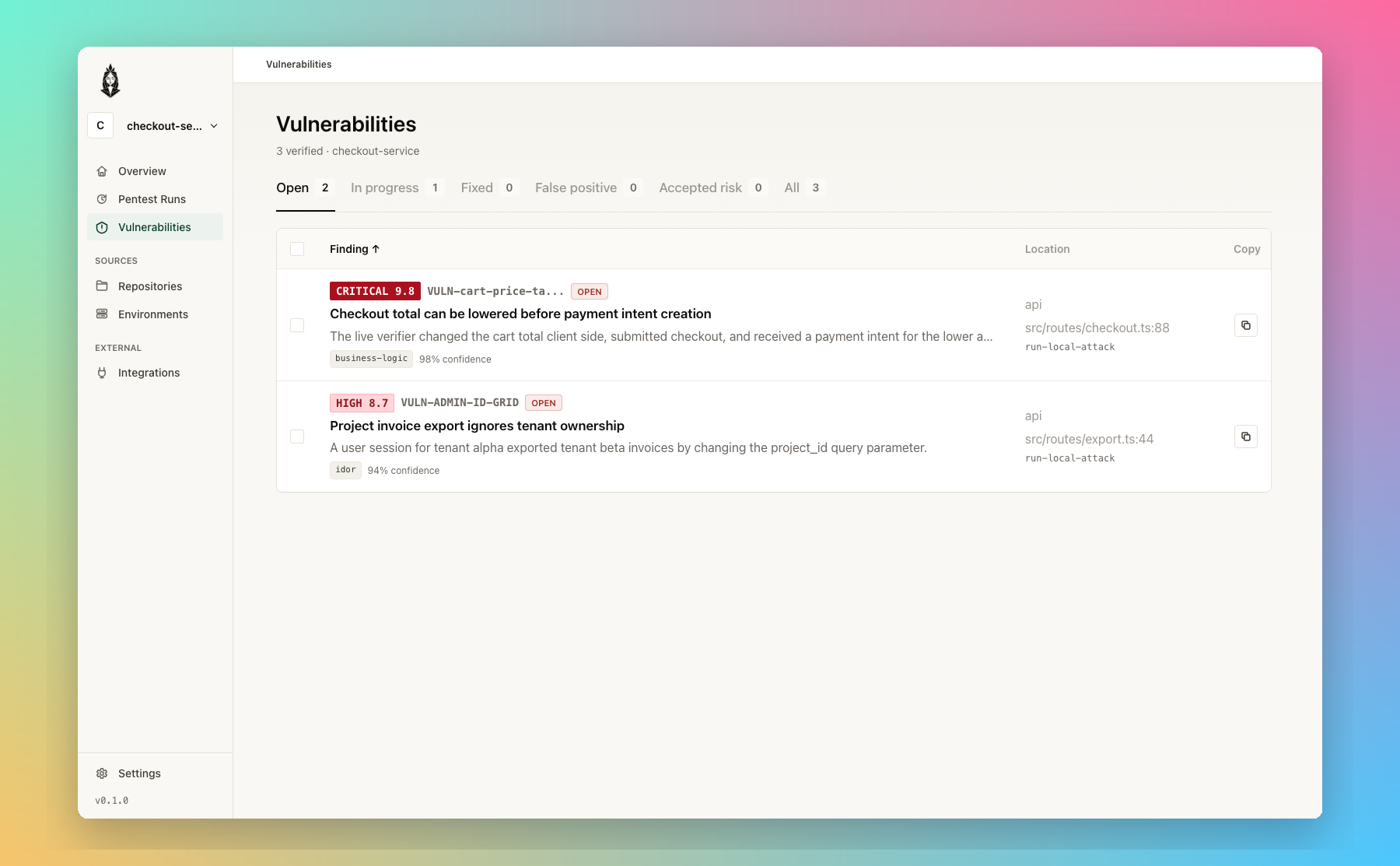Open Repositories in the sidebar

click(x=155, y=286)
